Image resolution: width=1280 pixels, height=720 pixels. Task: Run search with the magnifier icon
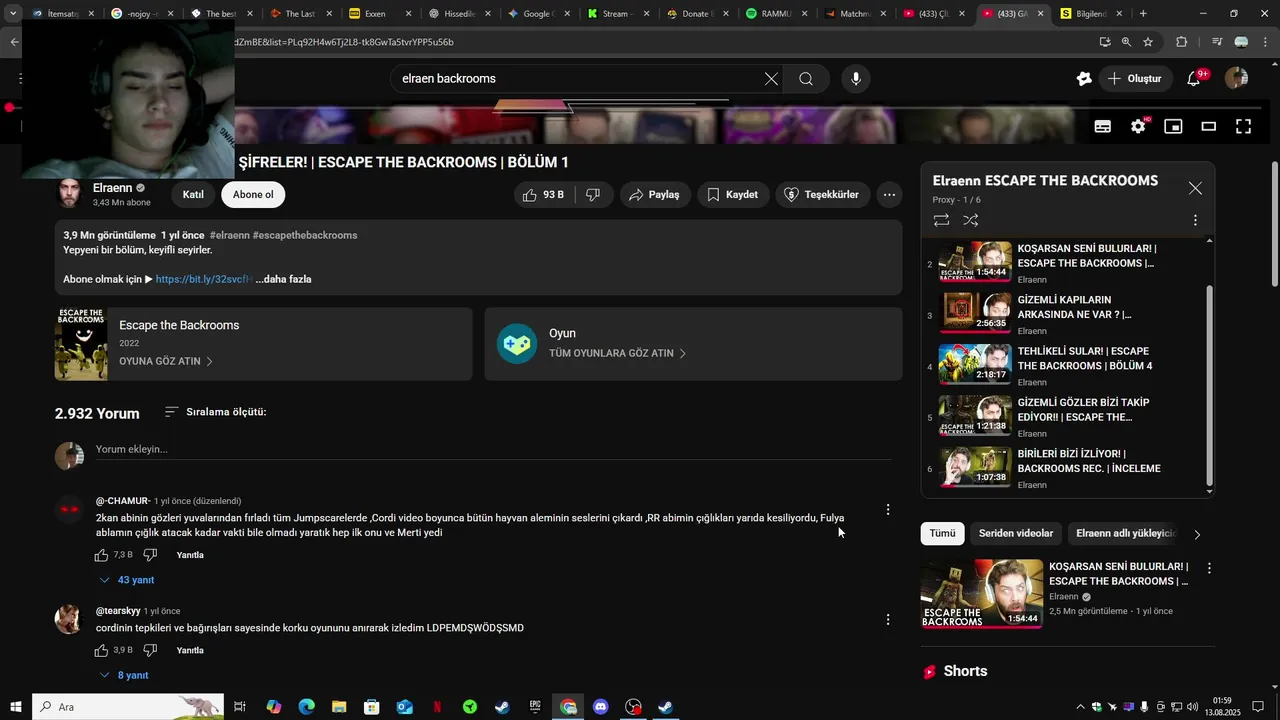tap(806, 79)
